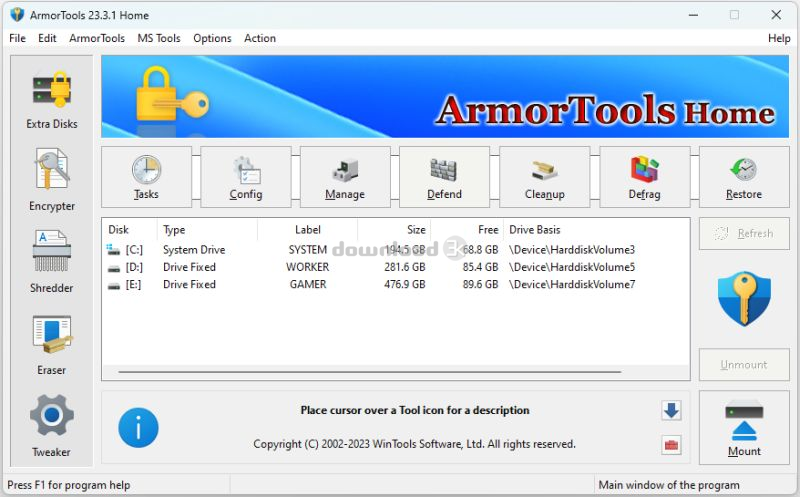Open the Options menu
This screenshot has height=497, width=800.
(x=212, y=38)
